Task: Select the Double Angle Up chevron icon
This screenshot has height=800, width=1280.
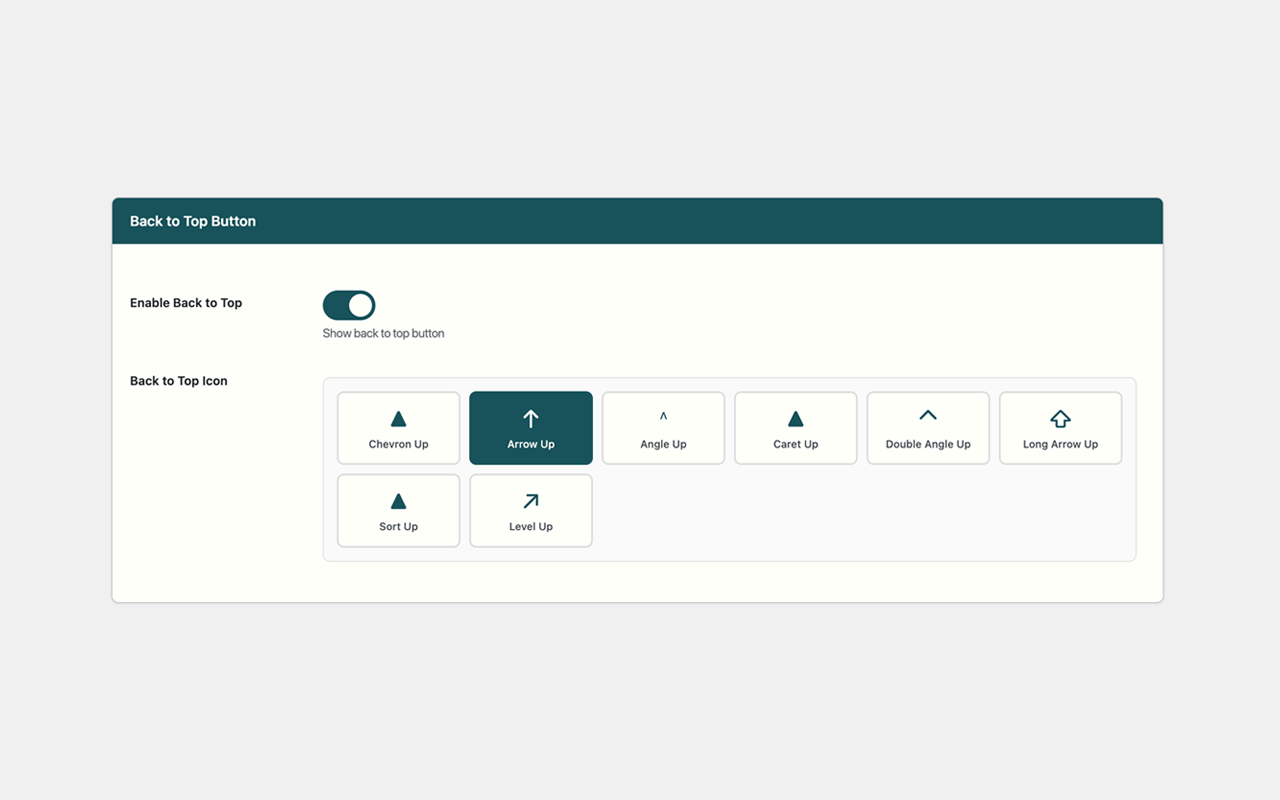Action: pyautogui.click(x=927, y=417)
